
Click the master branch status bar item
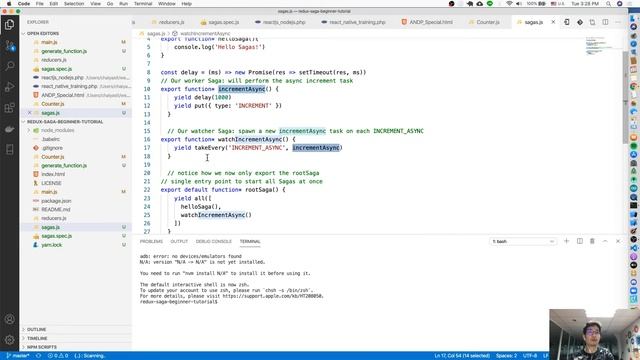click(18, 356)
